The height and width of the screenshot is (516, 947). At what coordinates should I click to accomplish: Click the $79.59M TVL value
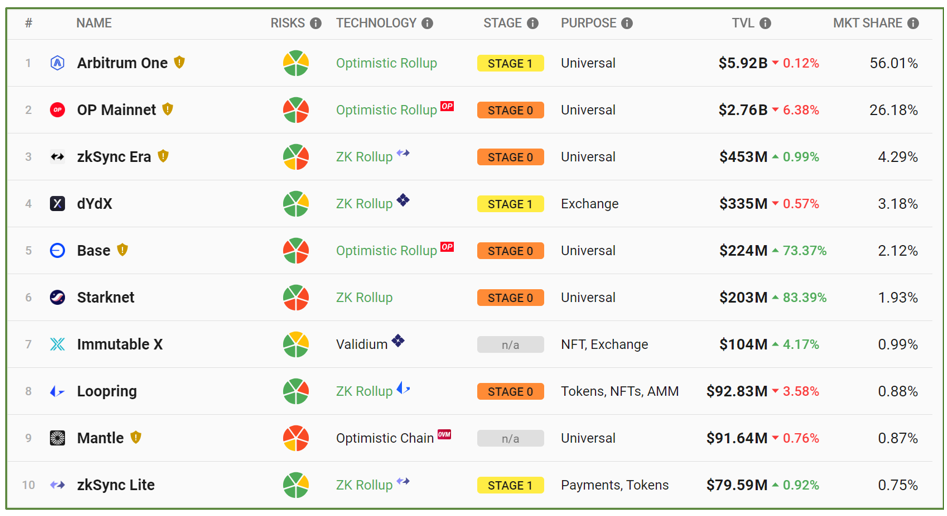coord(737,485)
